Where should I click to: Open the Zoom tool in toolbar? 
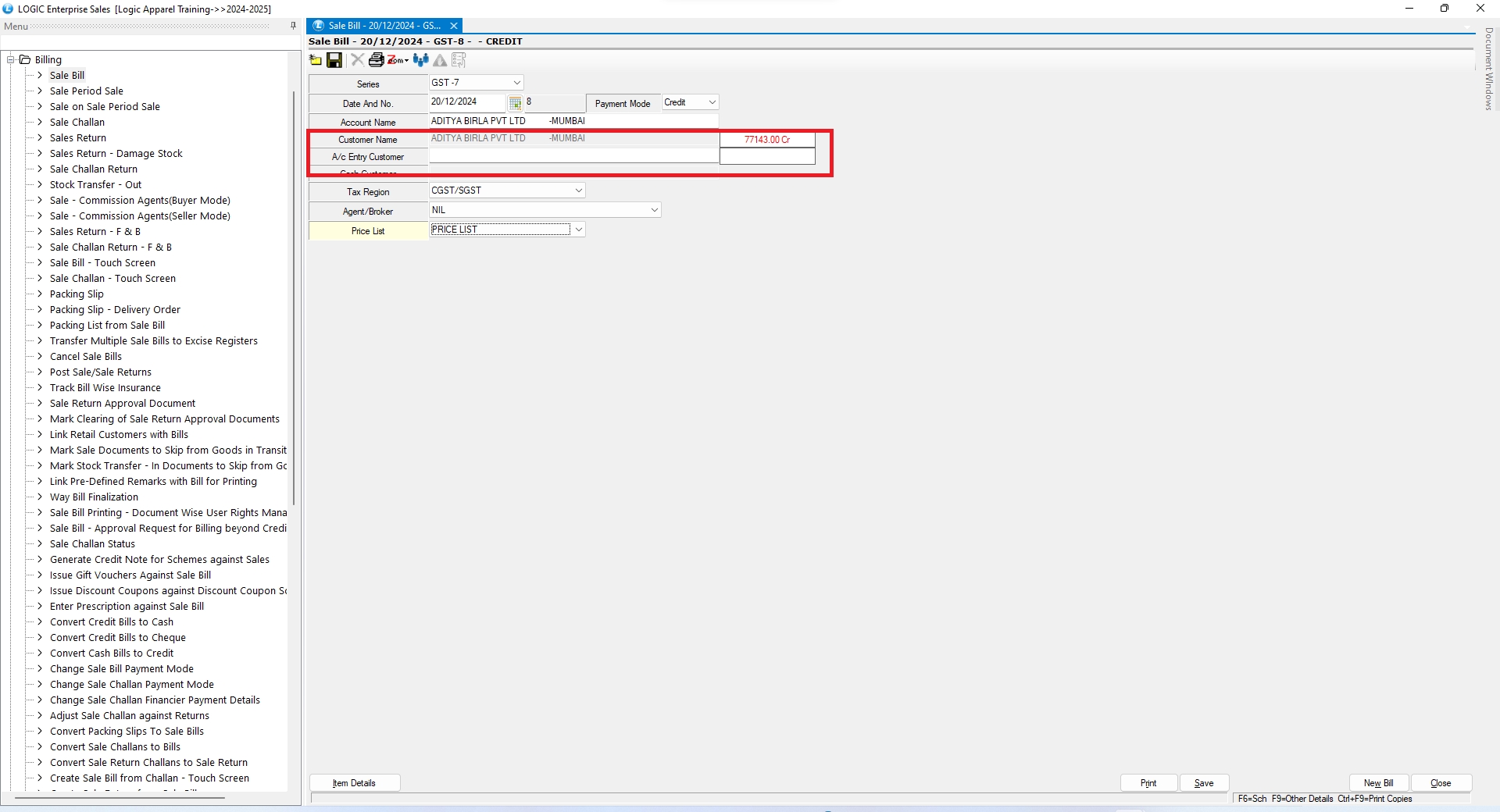397,60
